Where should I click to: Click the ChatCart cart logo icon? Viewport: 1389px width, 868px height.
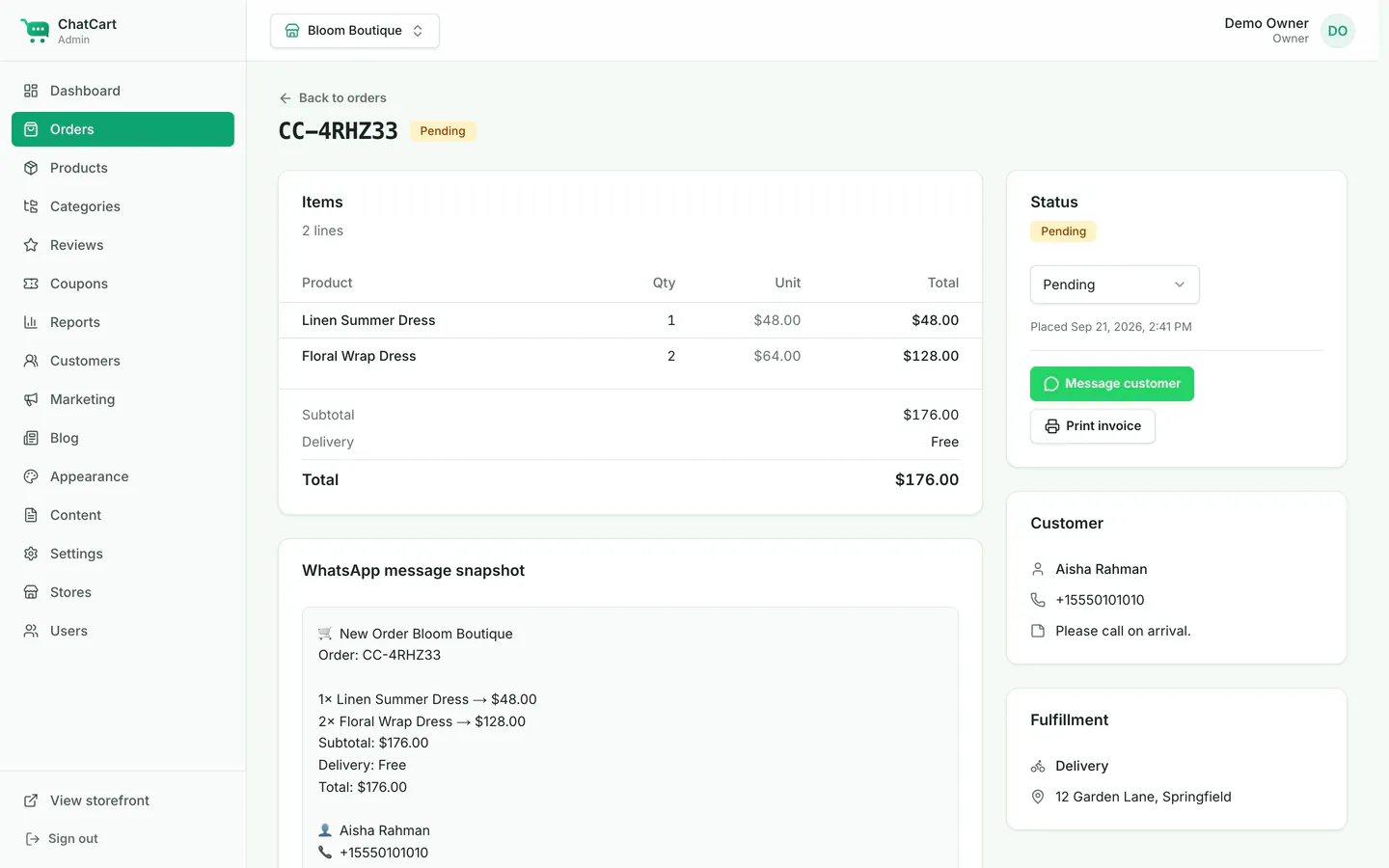[x=35, y=31]
